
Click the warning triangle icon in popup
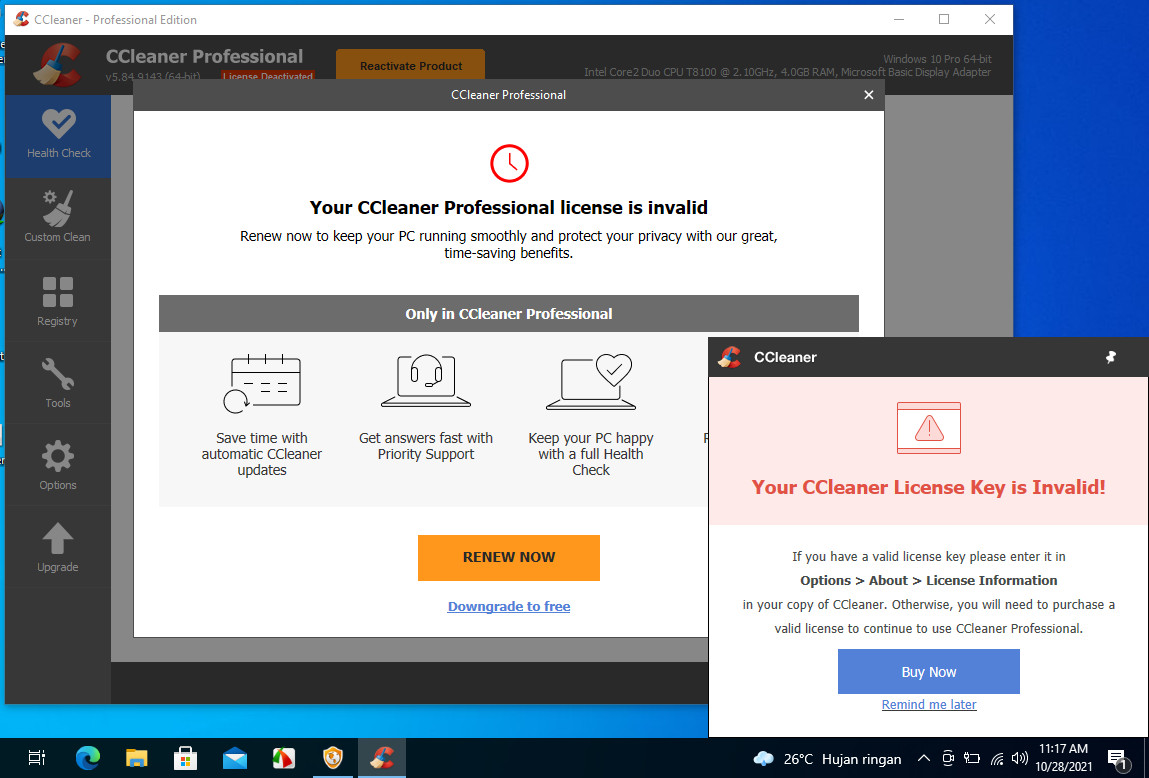(928, 428)
